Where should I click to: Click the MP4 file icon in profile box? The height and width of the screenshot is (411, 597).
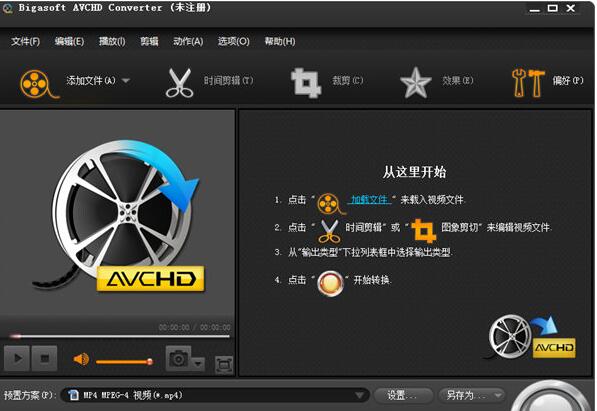[73, 395]
